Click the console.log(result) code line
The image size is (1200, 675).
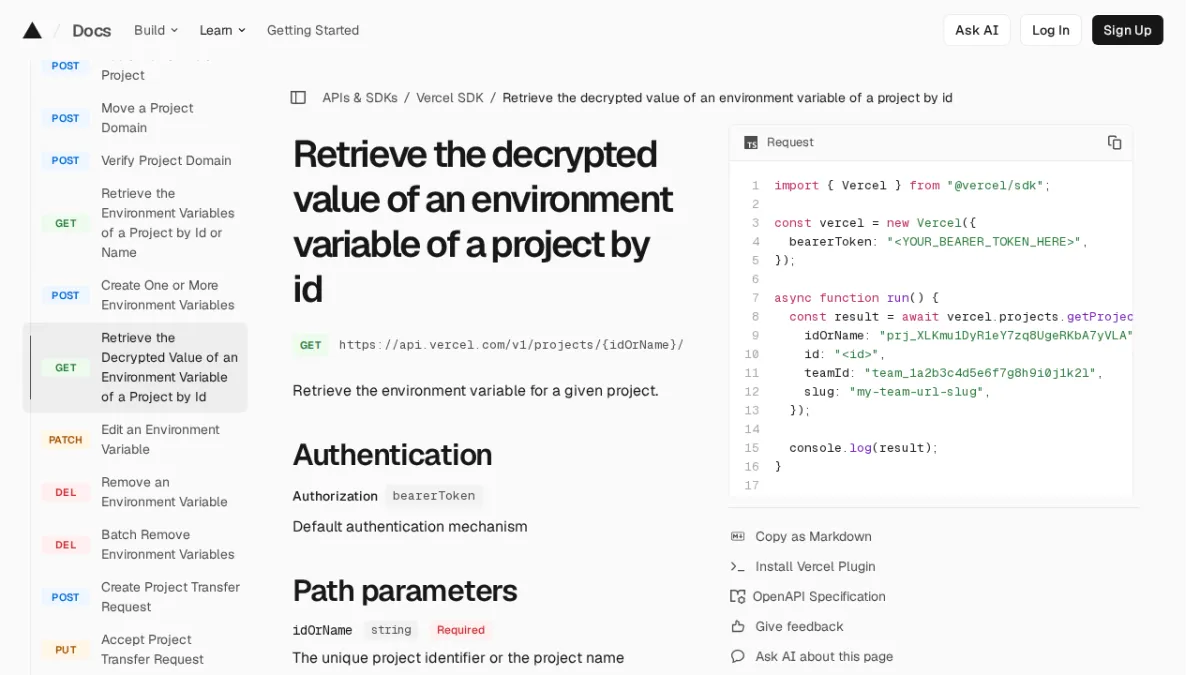[863, 447]
